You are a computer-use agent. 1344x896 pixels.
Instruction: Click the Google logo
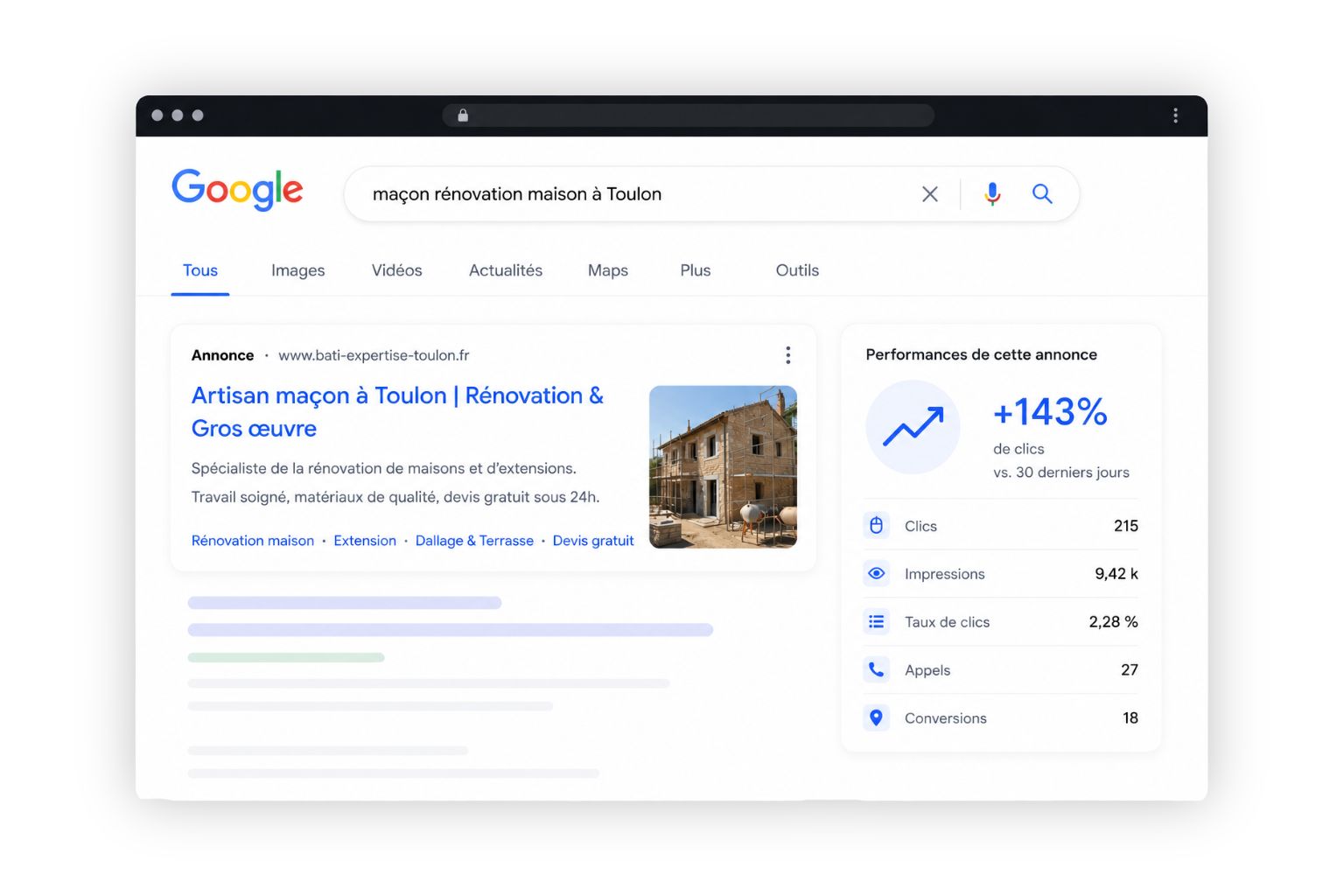tap(237, 190)
